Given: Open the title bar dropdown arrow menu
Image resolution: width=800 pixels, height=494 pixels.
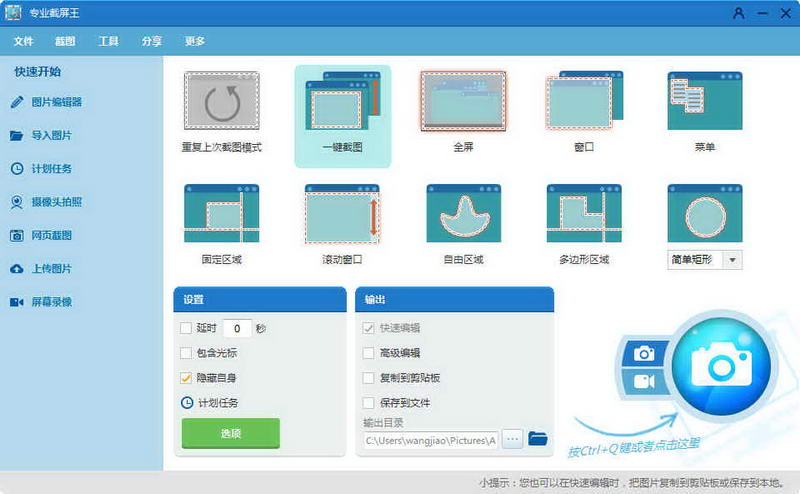Looking at the screenshot, I should pos(738,14).
